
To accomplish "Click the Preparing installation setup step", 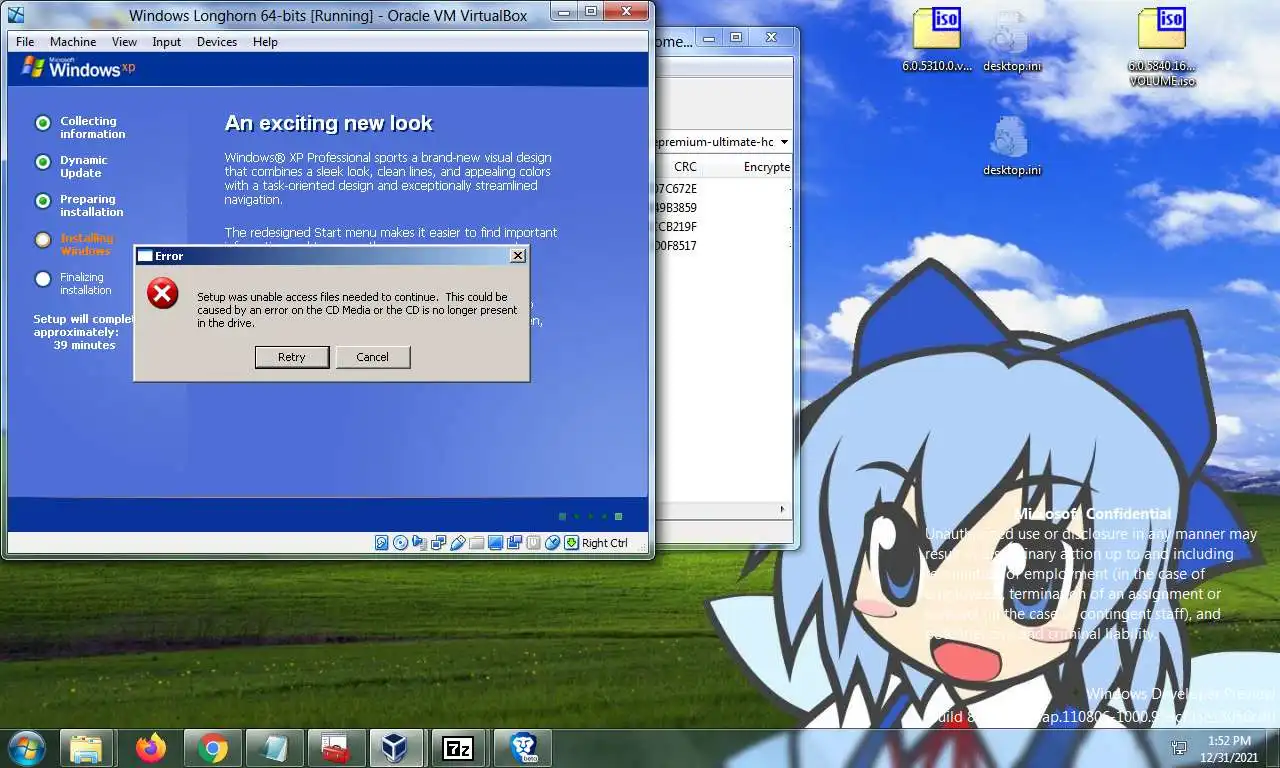I will click(80, 205).
